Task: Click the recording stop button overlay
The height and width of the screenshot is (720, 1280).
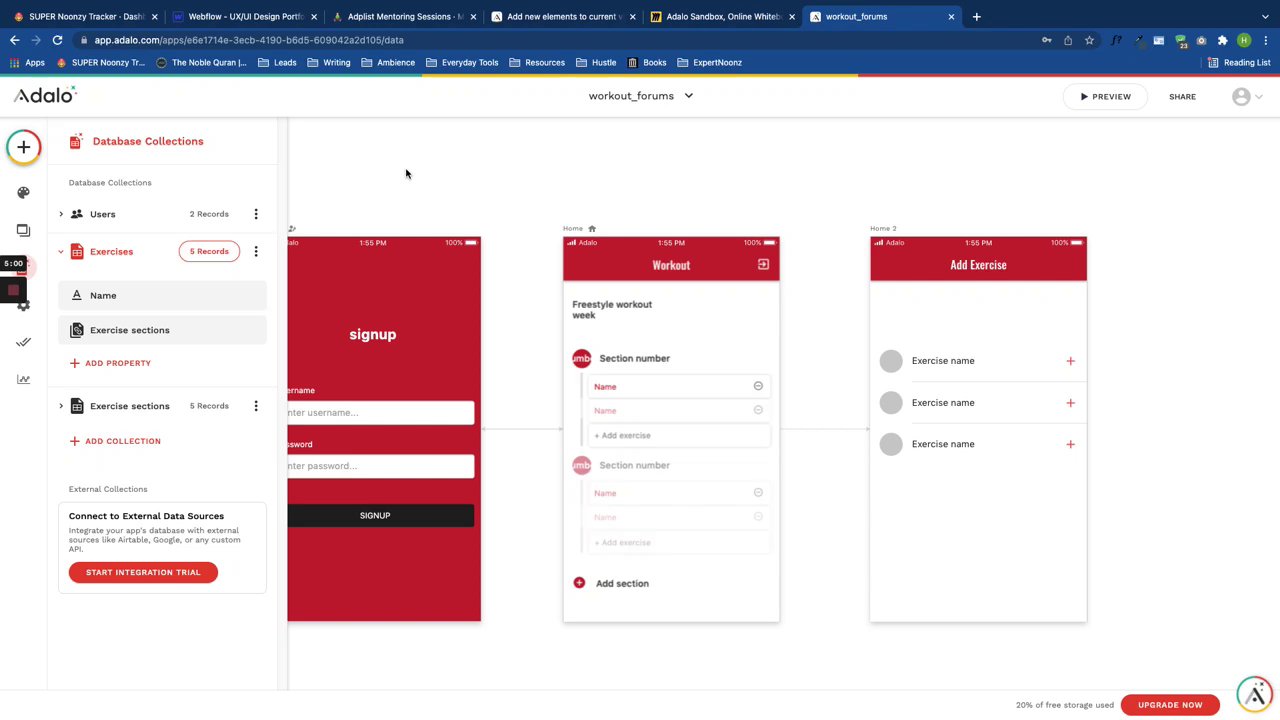Action: click(x=13, y=291)
